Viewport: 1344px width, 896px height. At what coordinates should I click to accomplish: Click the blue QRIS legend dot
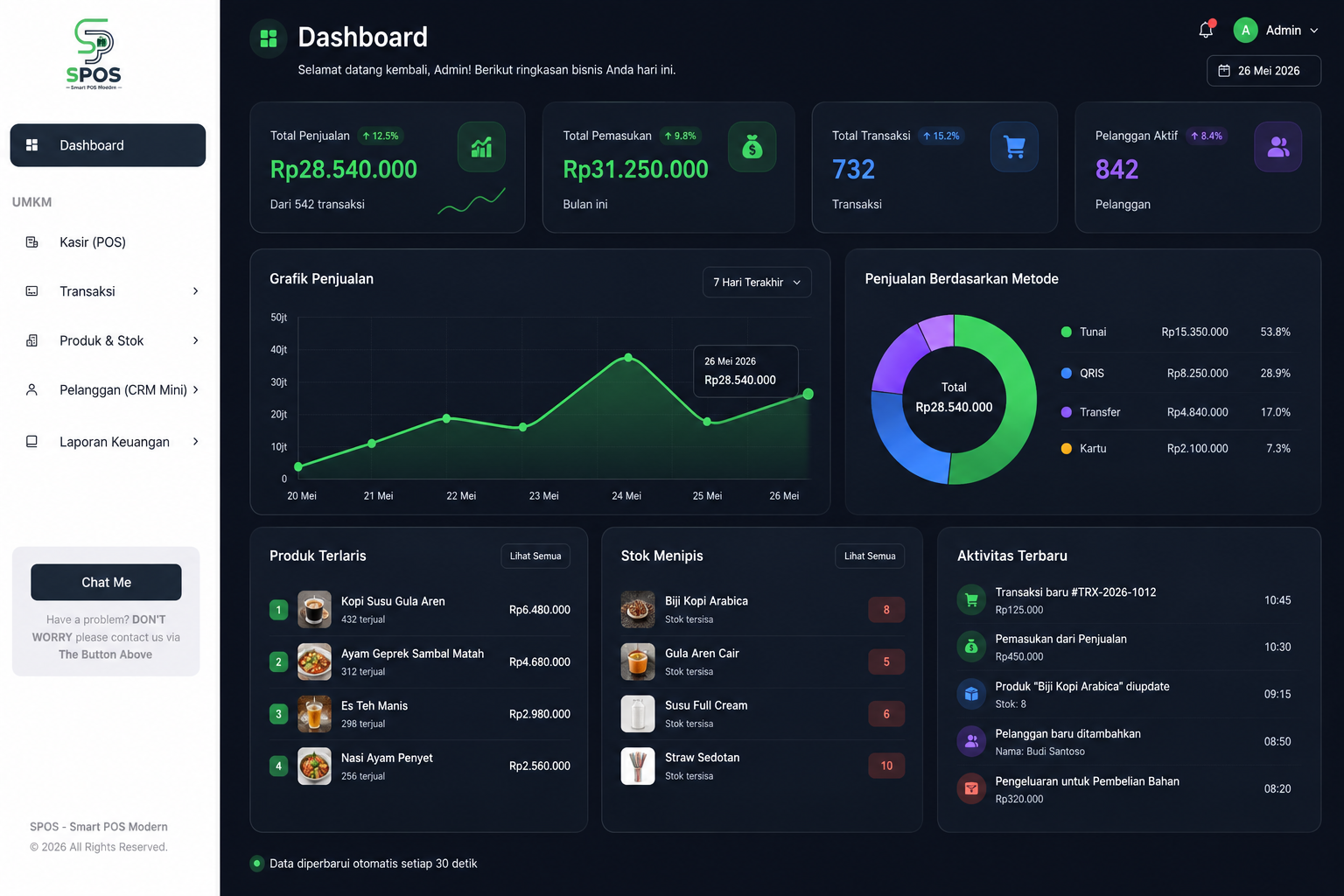1066,373
